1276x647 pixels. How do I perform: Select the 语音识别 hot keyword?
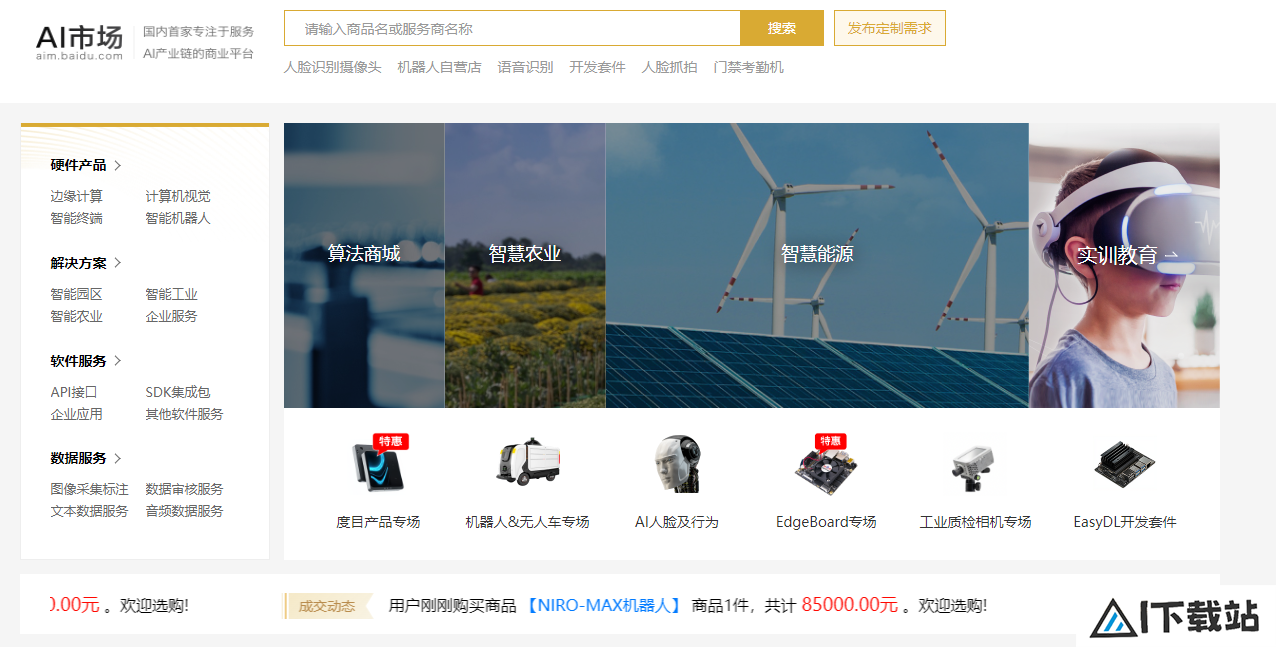[525, 67]
